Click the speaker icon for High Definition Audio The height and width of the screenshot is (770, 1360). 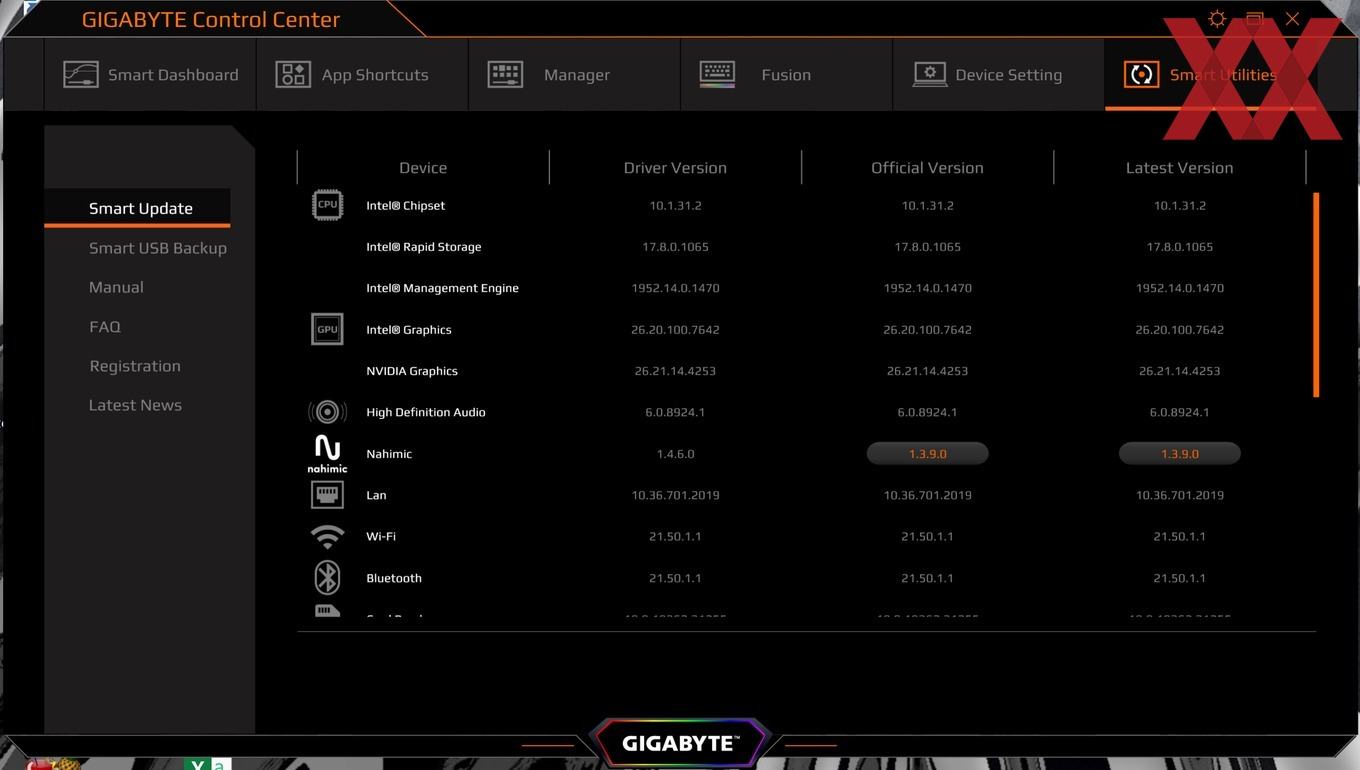tap(327, 412)
